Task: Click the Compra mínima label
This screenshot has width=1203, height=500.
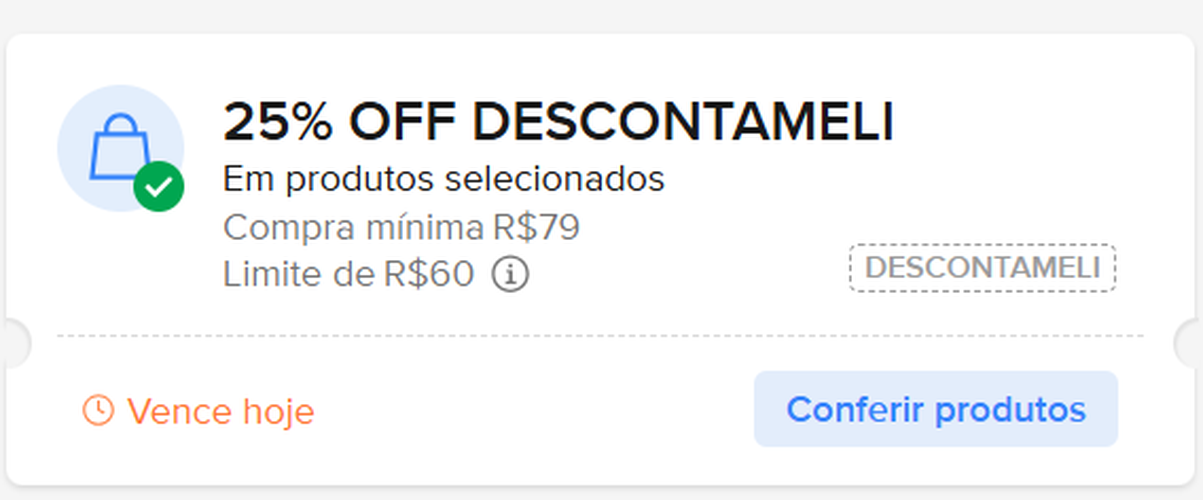Action: 353,228
